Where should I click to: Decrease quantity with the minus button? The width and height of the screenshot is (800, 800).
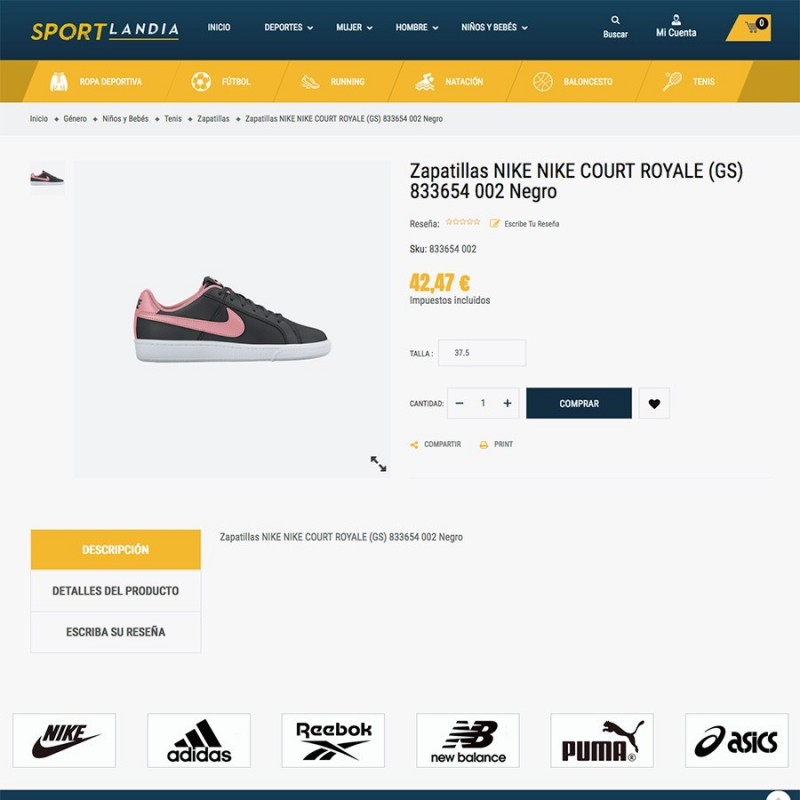(x=459, y=404)
